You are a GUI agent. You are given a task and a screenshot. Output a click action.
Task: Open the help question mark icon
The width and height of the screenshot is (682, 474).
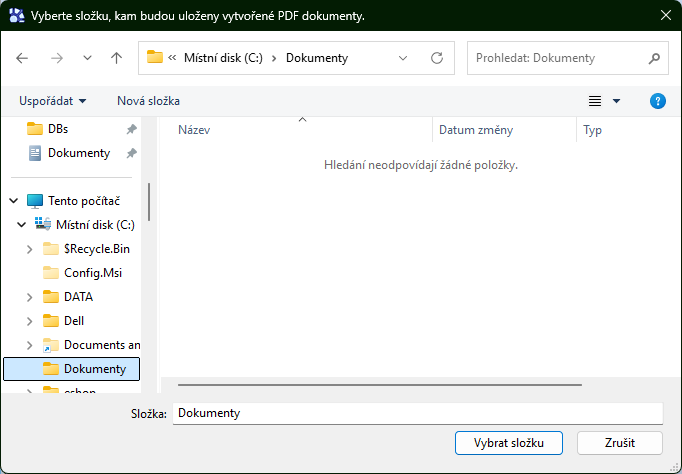point(657,101)
